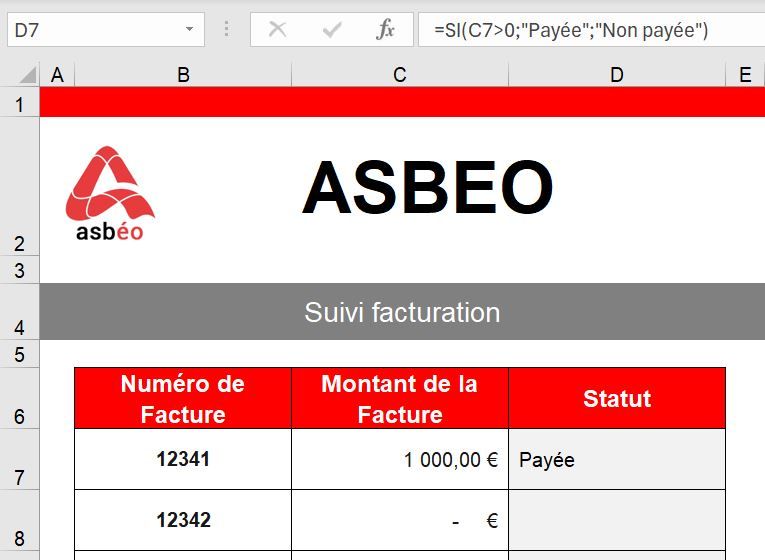Click the Numéro de Facture header cell
Screen dimensions: 765x560
pyautogui.click(x=183, y=398)
